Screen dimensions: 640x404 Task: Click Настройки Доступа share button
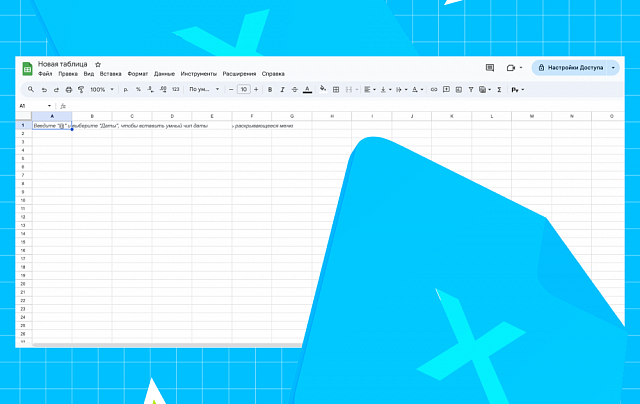[570, 68]
